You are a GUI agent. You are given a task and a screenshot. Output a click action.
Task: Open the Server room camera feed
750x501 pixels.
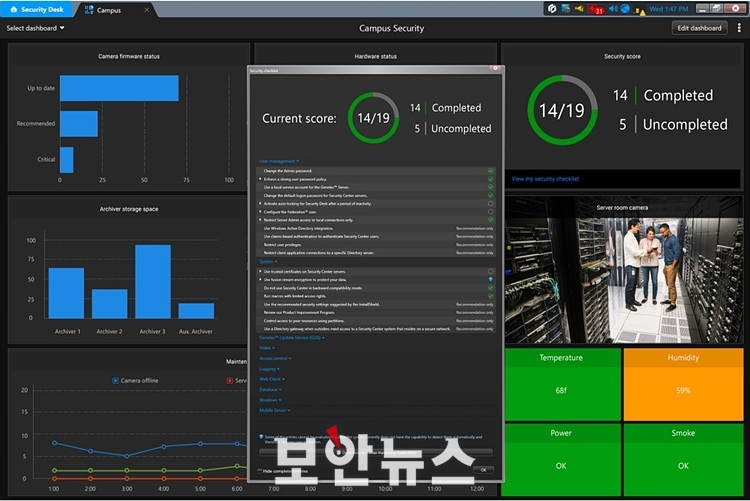(x=623, y=270)
